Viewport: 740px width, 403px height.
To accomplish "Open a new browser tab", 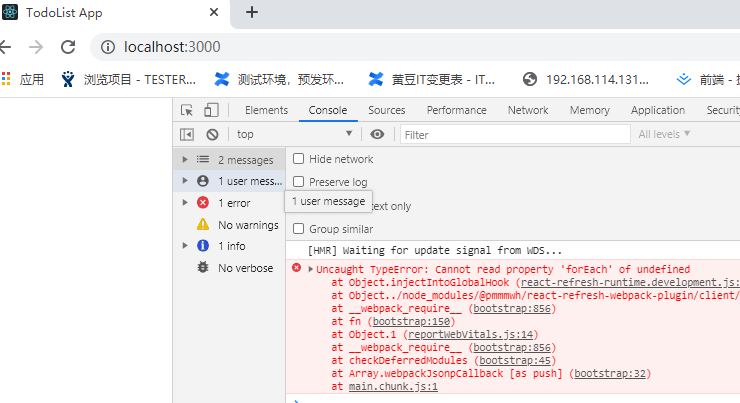I will 252,12.
